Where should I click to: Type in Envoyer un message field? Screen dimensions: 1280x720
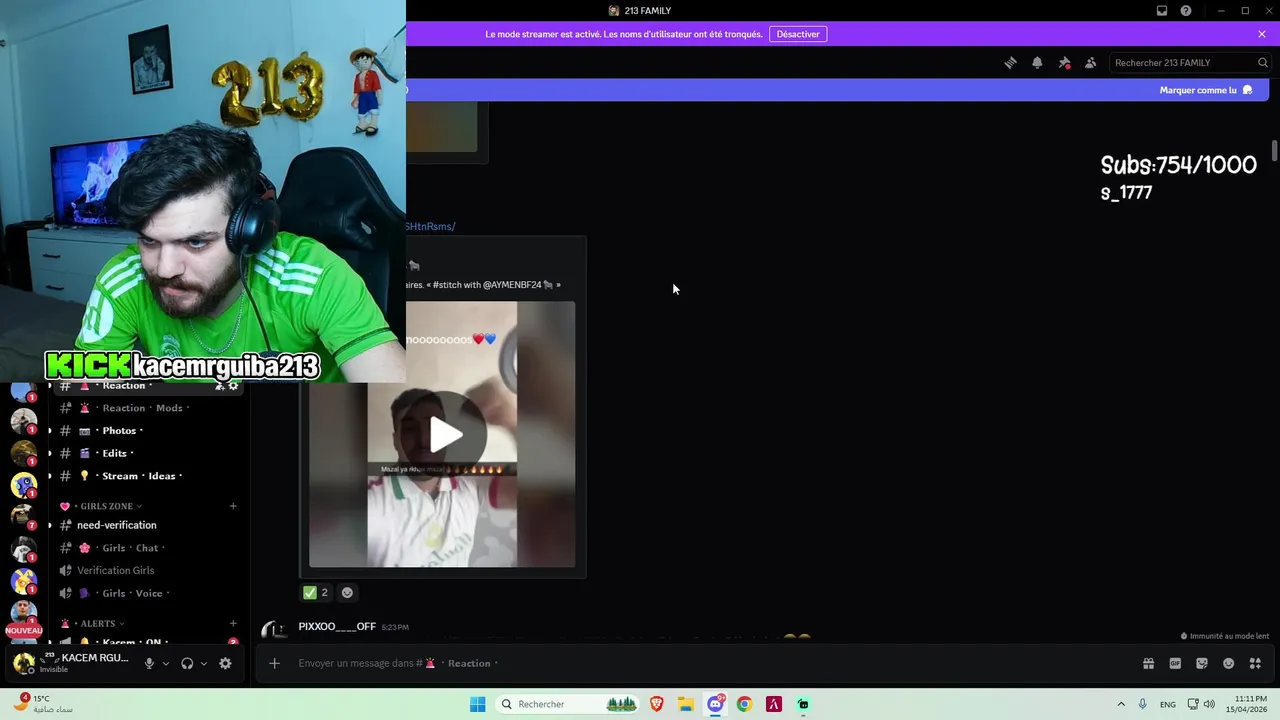click(x=700, y=663)
